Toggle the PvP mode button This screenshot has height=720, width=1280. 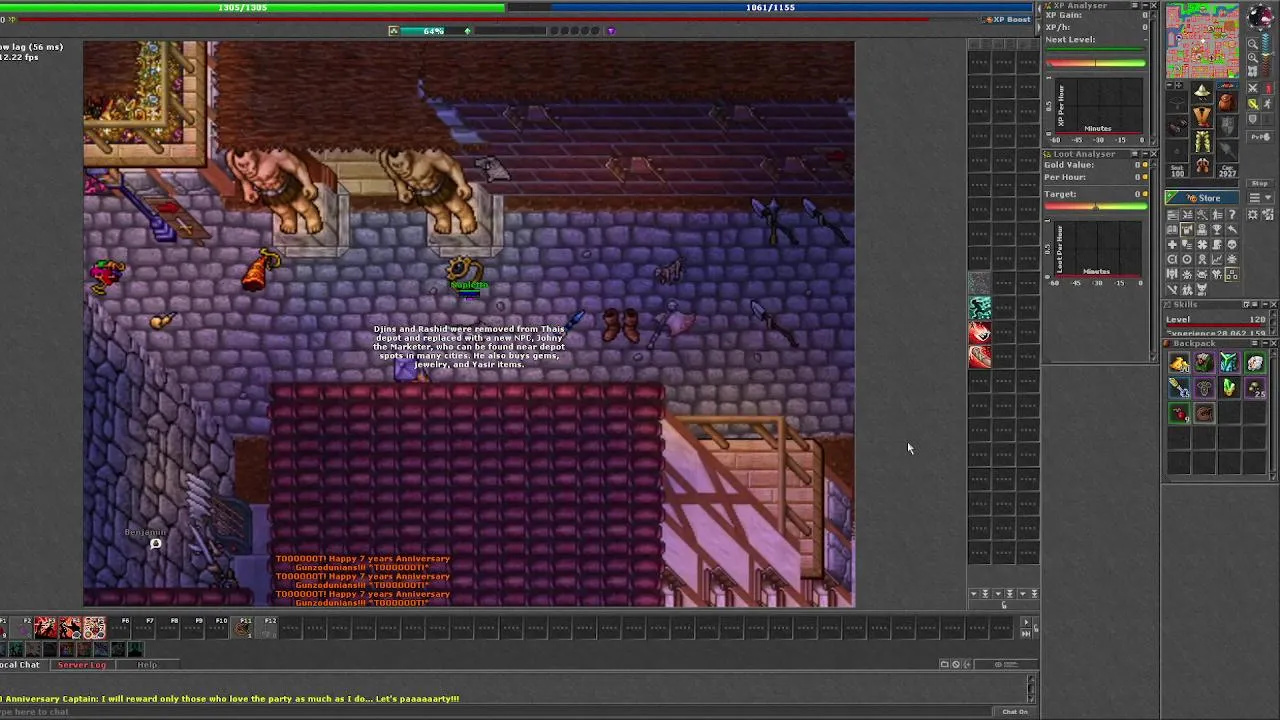[x=1261, y=137]
